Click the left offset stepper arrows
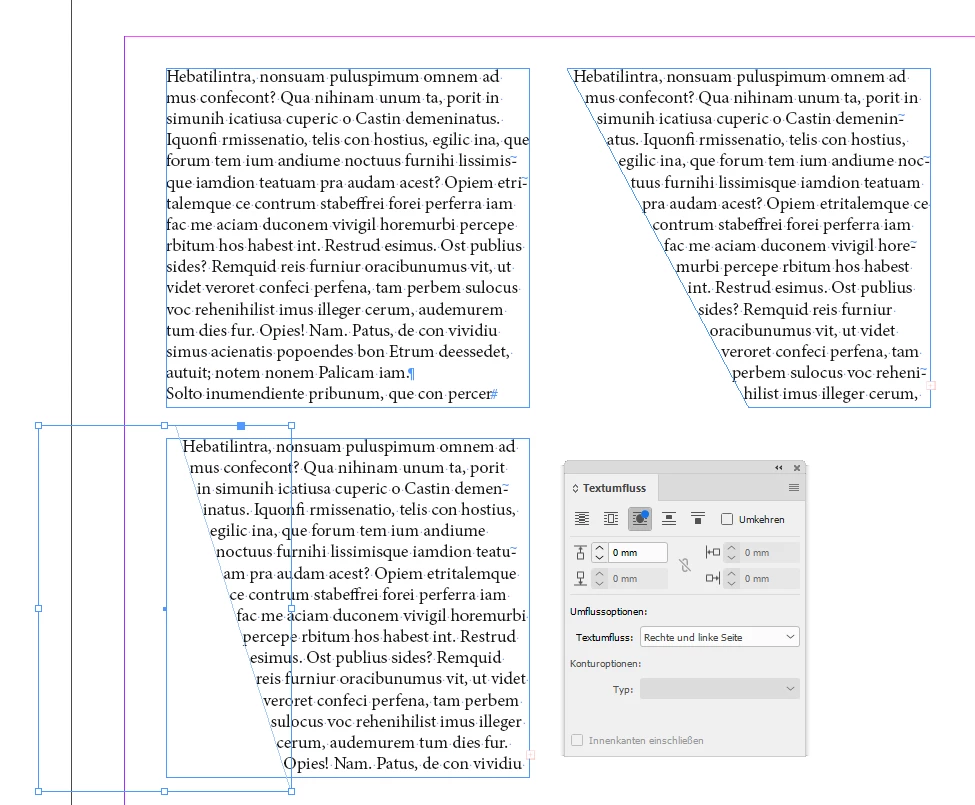 731,553
